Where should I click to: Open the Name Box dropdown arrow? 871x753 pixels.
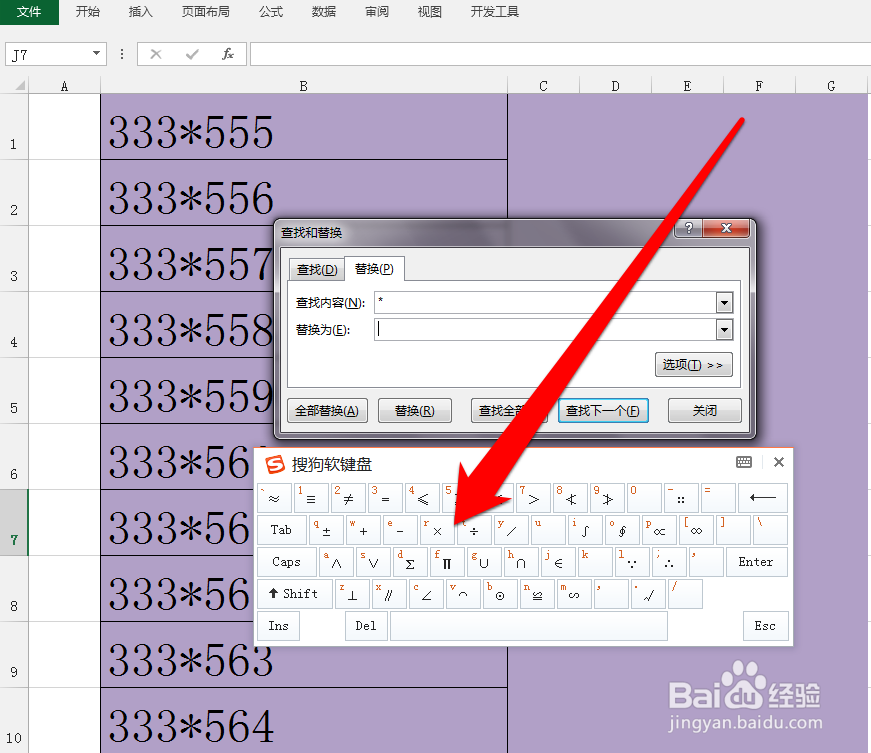pos(97,53)
